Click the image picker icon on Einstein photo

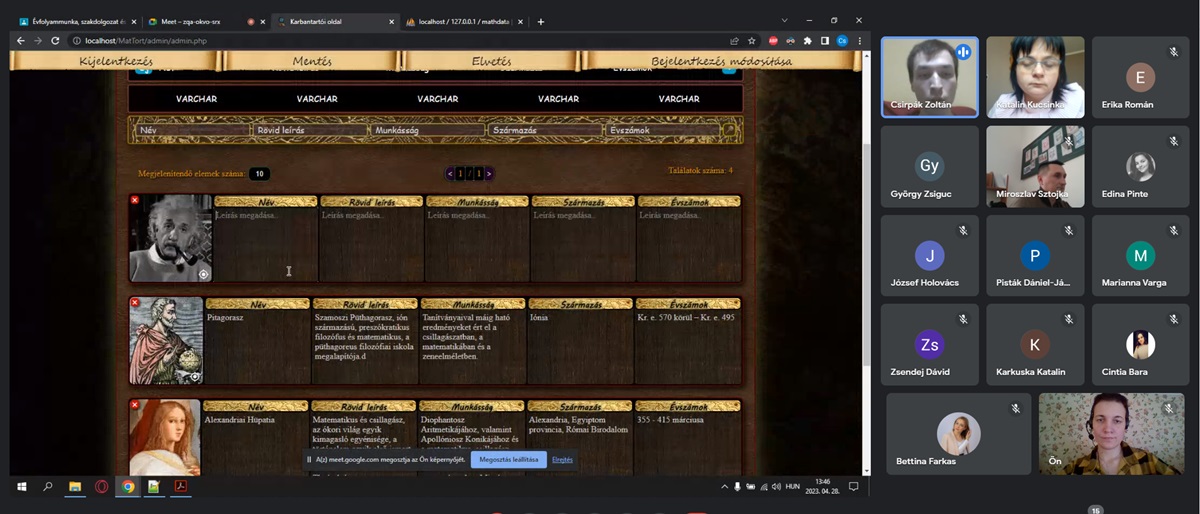point(203,274)
